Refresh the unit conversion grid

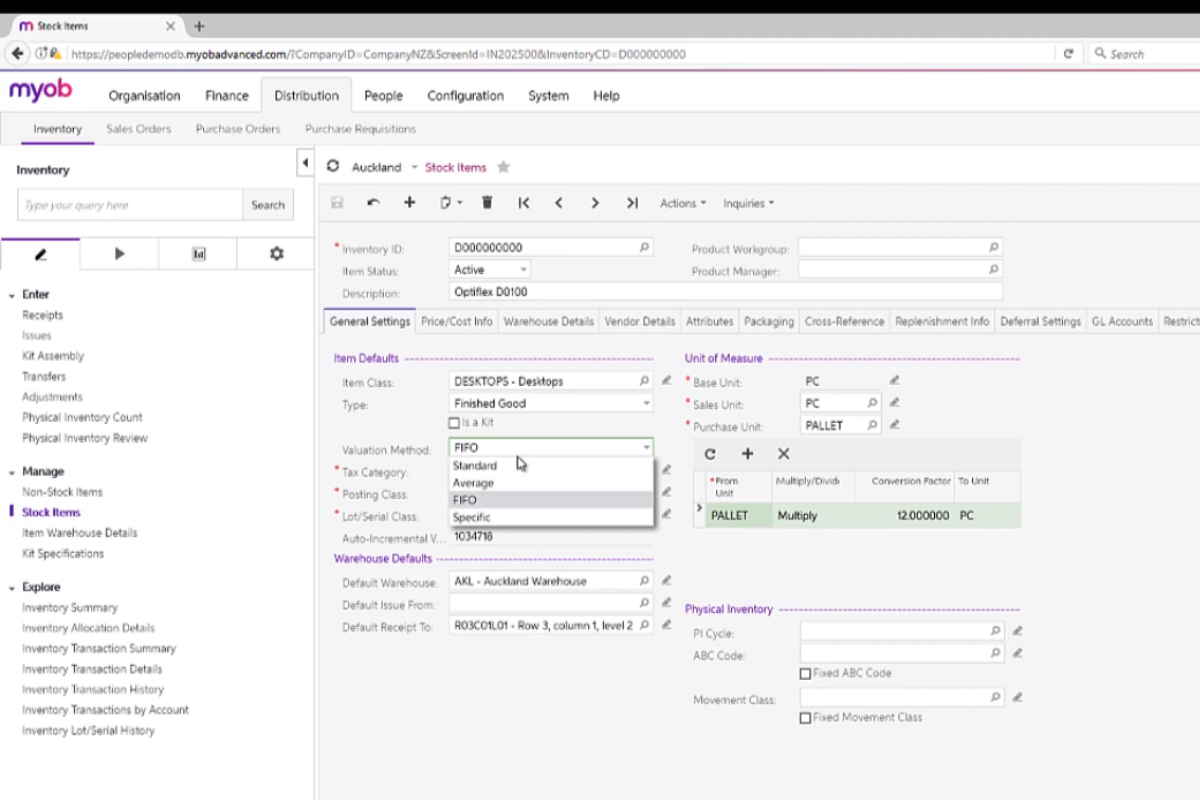coord(710,454)
